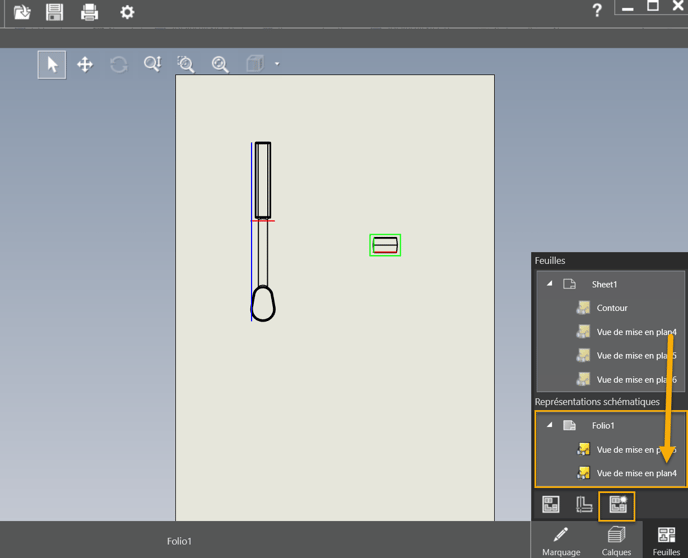
Task: Click the Sheet1 page icon
Action: 570,284
